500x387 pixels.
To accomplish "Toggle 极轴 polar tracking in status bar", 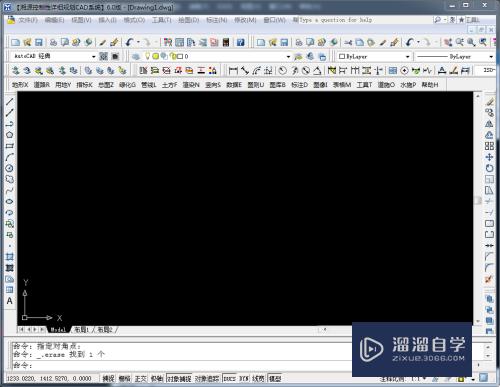I will click(x=157, y=379).
